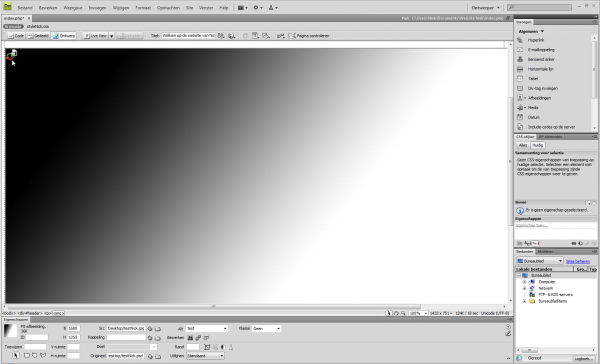This screenshot has width=600, height=364.
Task: Open the layout icon menu in the menu bar
Action: pos(243,8)
